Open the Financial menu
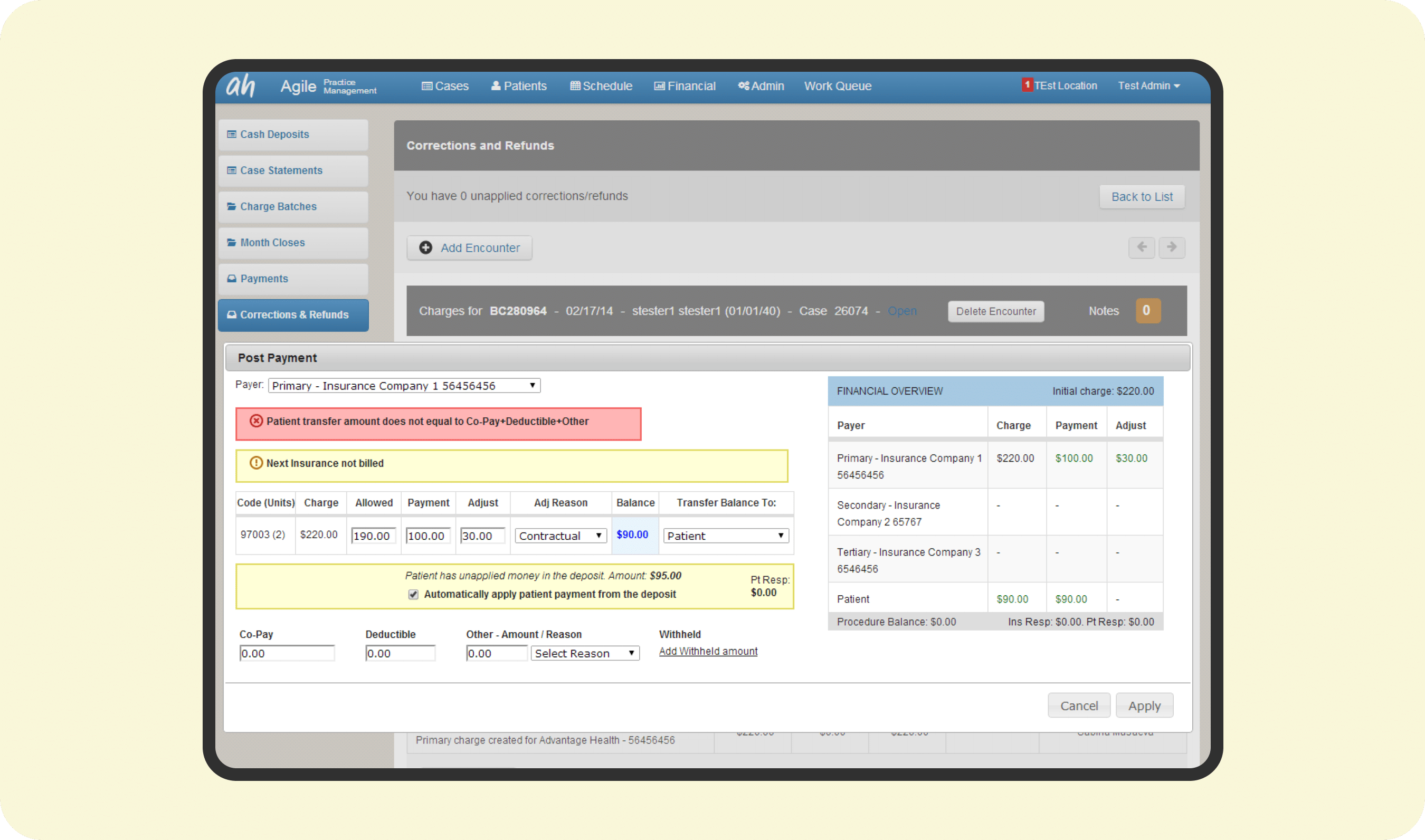This screenshot has width=1425, height=840. [x=685, y=86]
